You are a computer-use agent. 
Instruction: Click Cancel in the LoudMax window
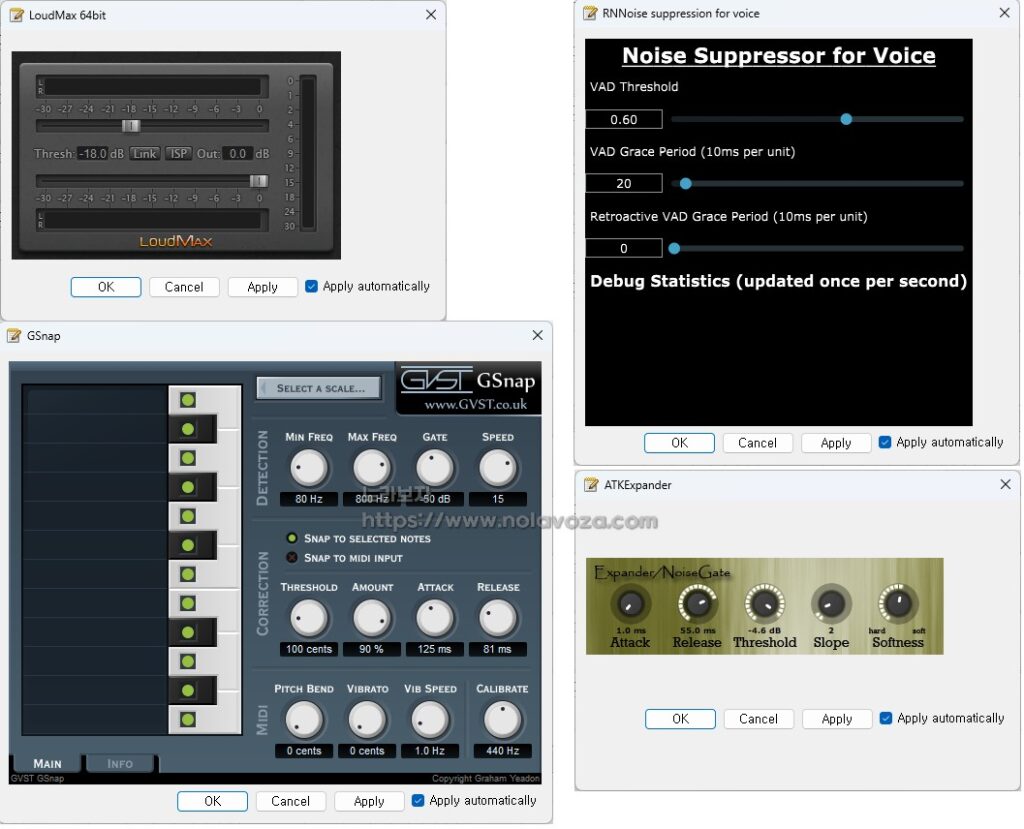(x=184, y=287)
